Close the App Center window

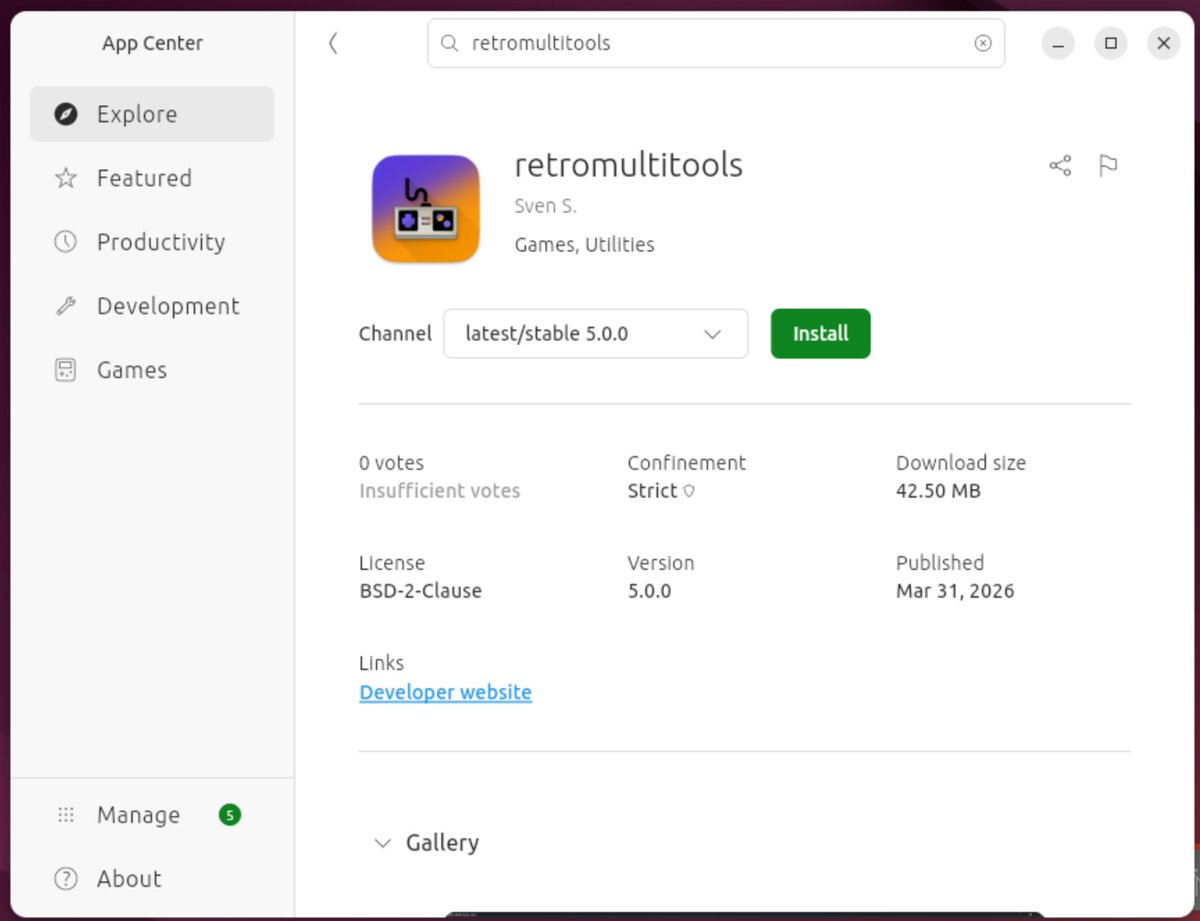pyautogui.click(x=1163, y=43)
